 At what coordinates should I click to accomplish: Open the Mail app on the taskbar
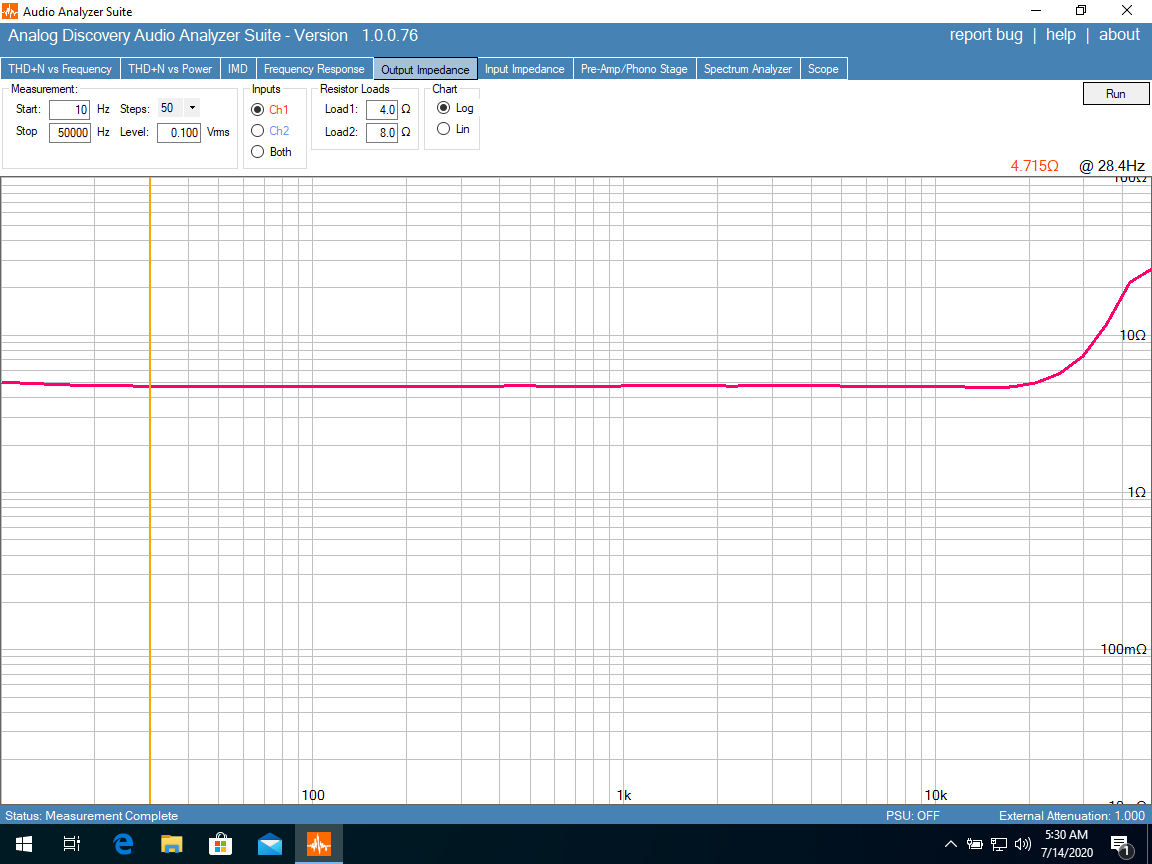click(x=270, y=844)
